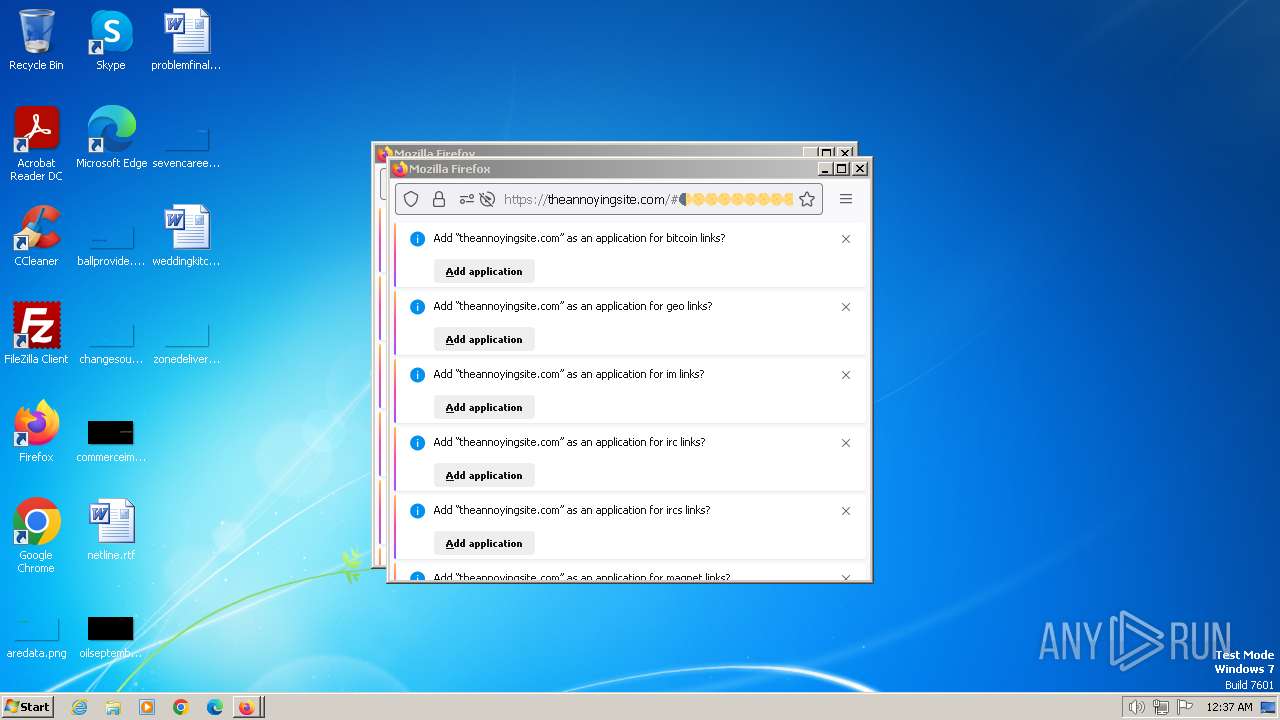
Task: Click the info icon of geo notification
Action: coord(418,307)
